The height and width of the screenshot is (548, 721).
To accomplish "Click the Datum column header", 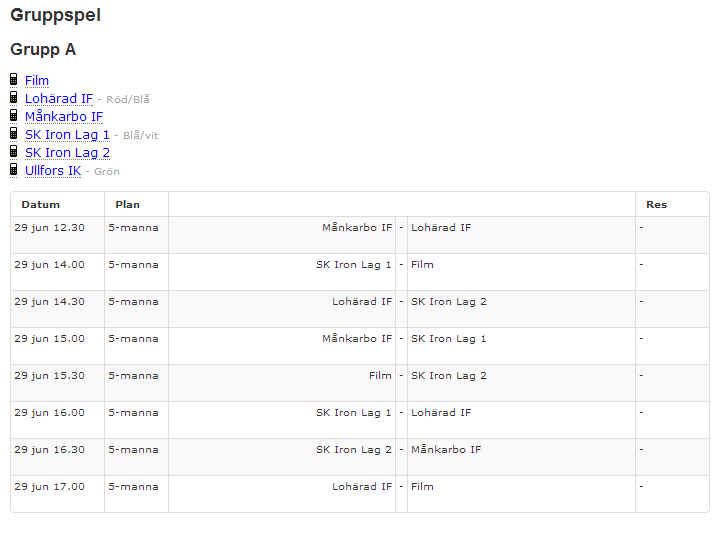I will coord(41,205).
